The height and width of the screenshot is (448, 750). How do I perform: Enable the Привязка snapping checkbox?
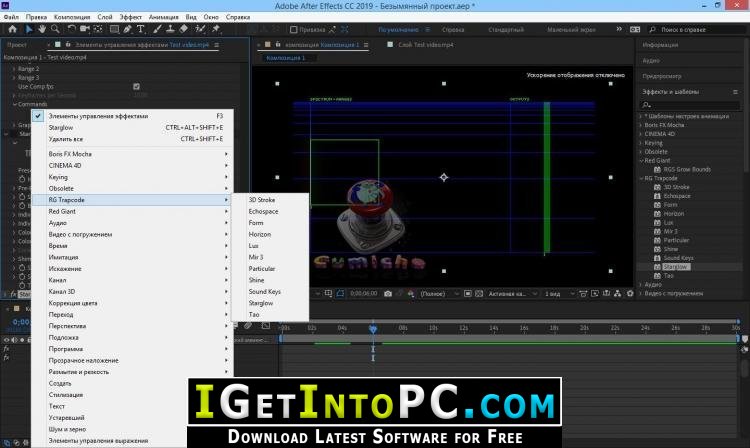[294, 30]
